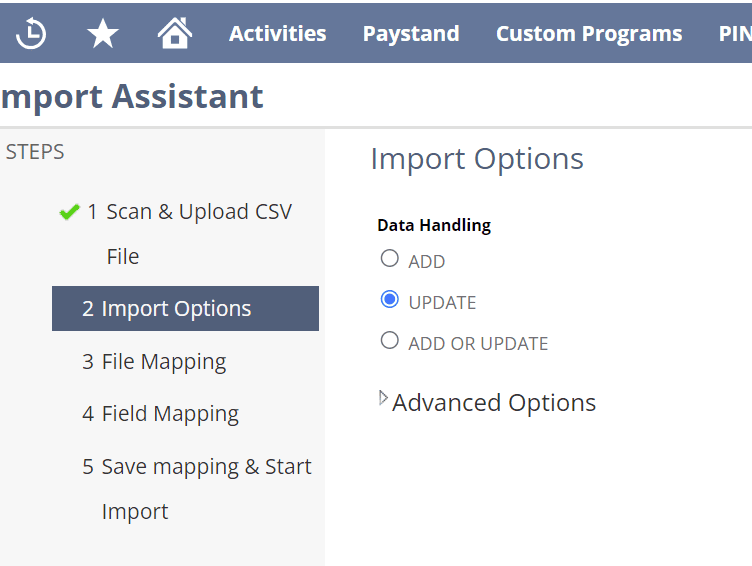
Task: Select the UPDATE radio button
Action: (389, 300)
